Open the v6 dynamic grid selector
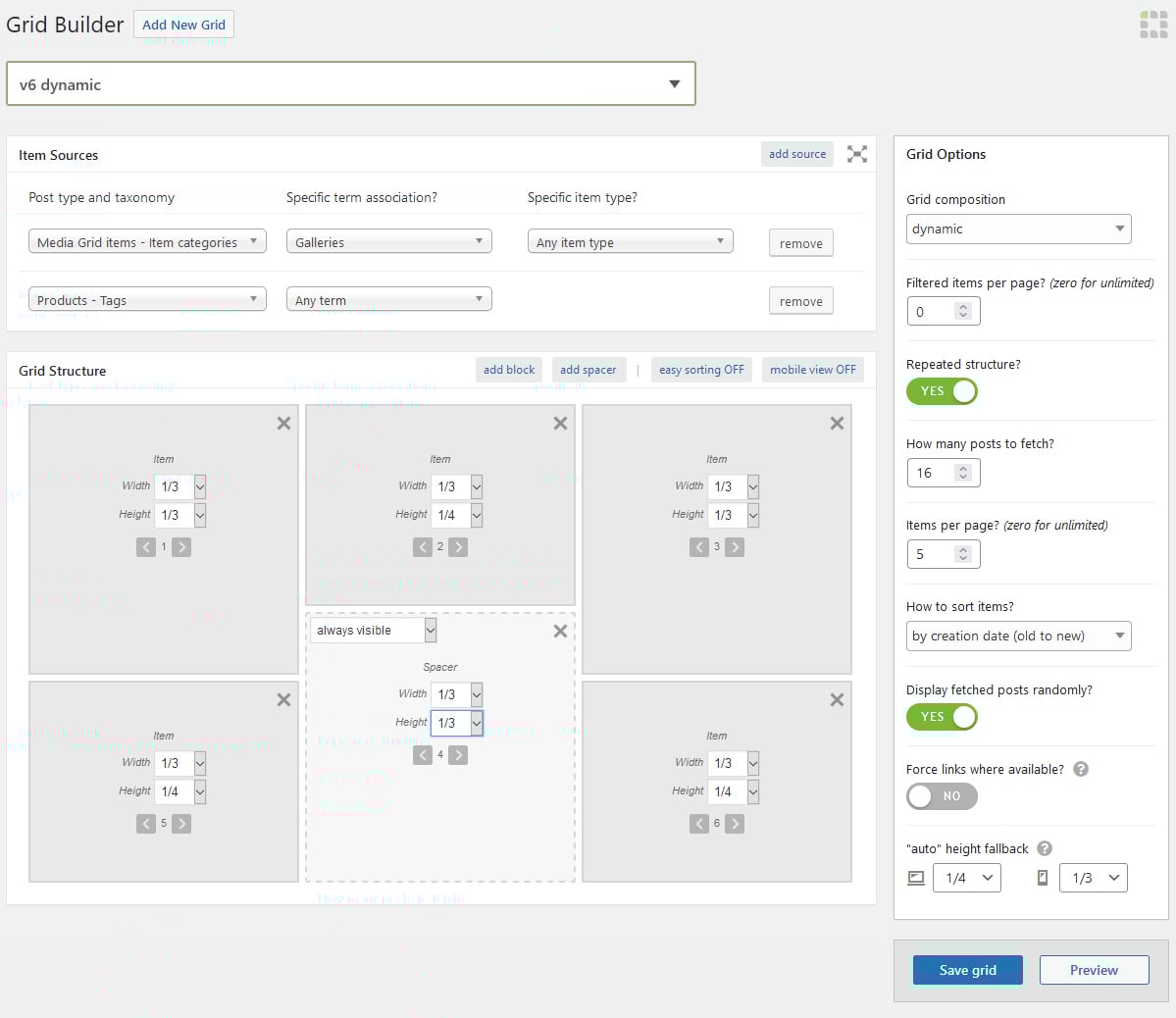The height and width of the screenshot is (1018, 1176). point(350,84)
